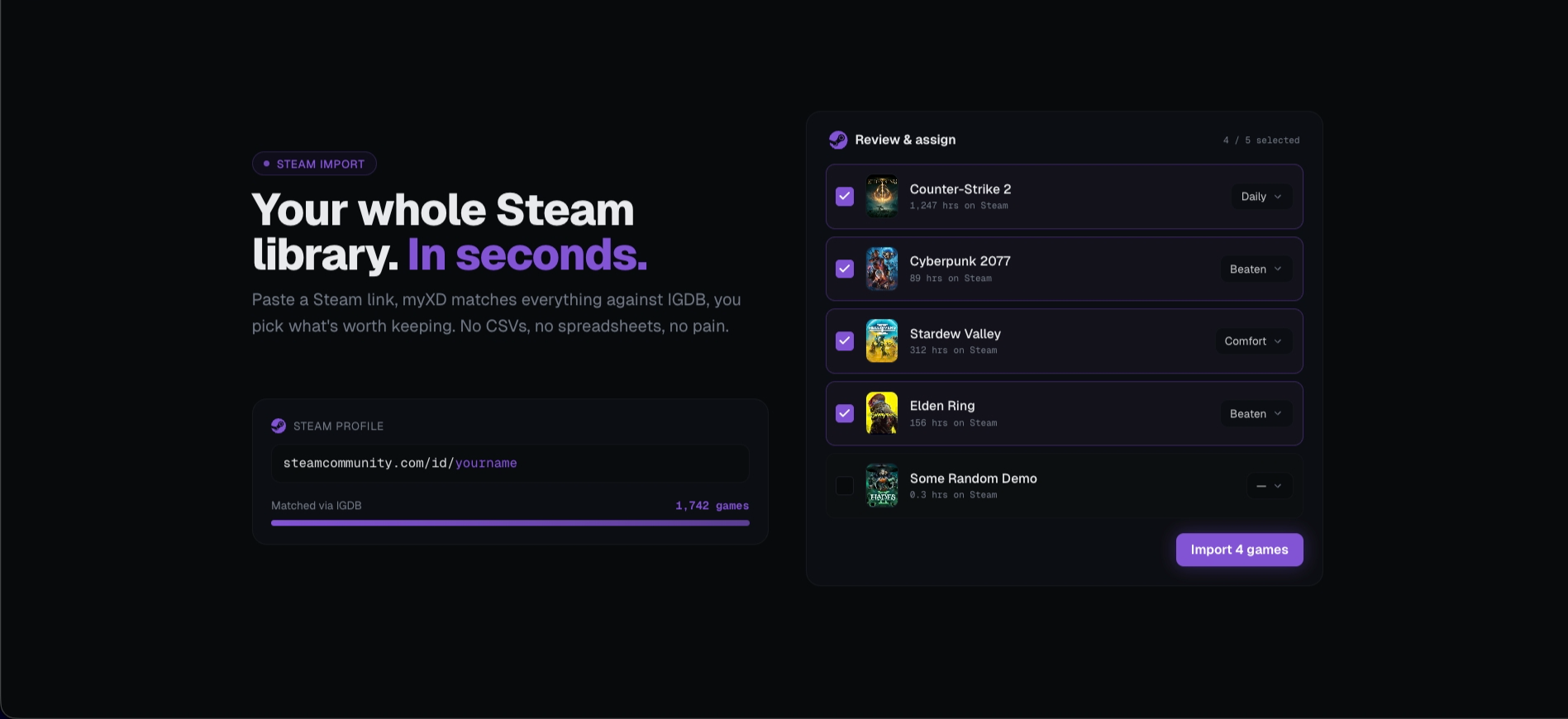Uncheck the Cyberpunk 2077 checkbox
The height and width of the screenshot is (719, 1568).
click(x=845, y=269)
